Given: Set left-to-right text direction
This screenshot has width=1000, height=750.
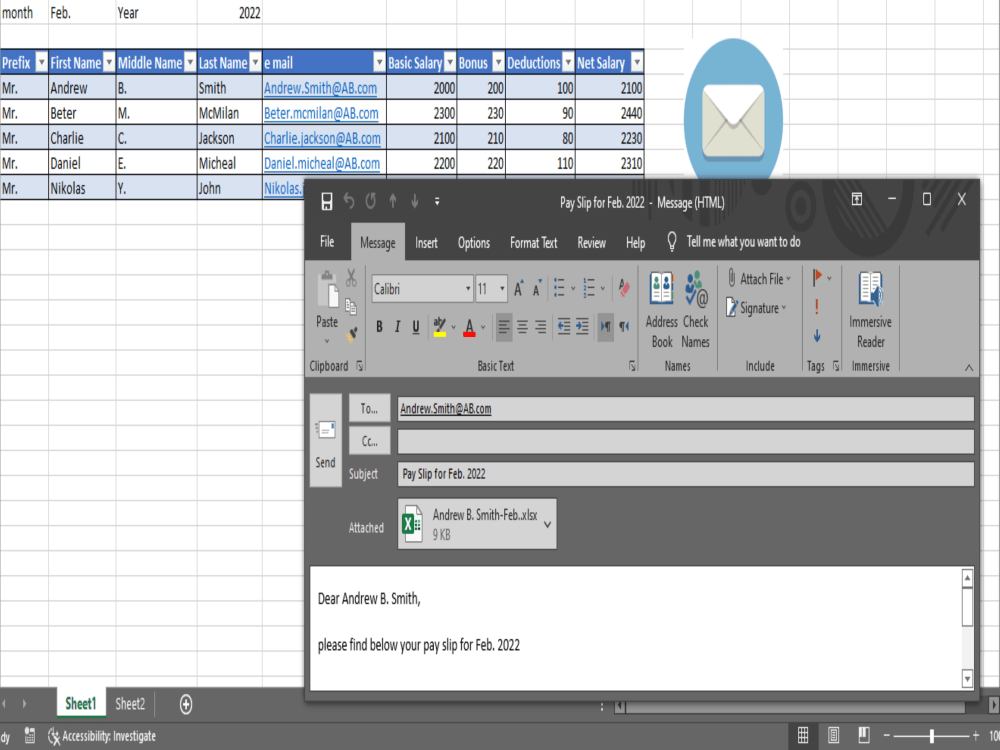Looking at the screenshot, I should 605,327.
